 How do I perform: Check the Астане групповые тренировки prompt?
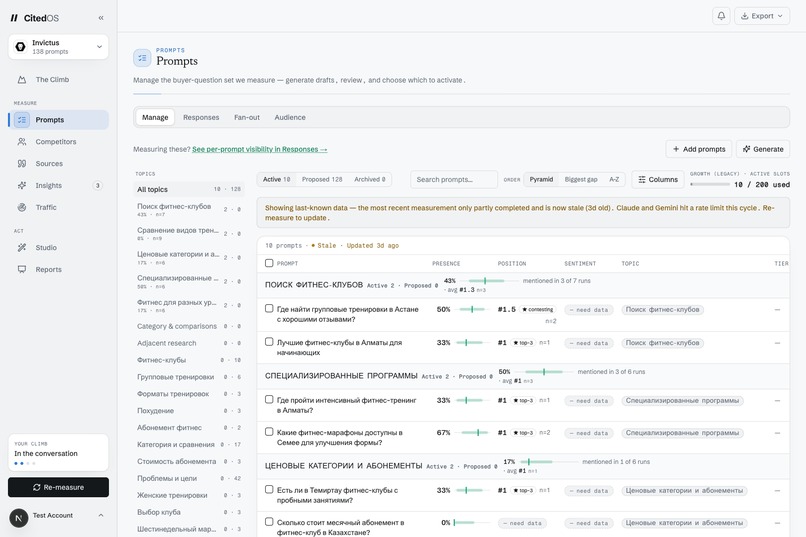point(269,308)
